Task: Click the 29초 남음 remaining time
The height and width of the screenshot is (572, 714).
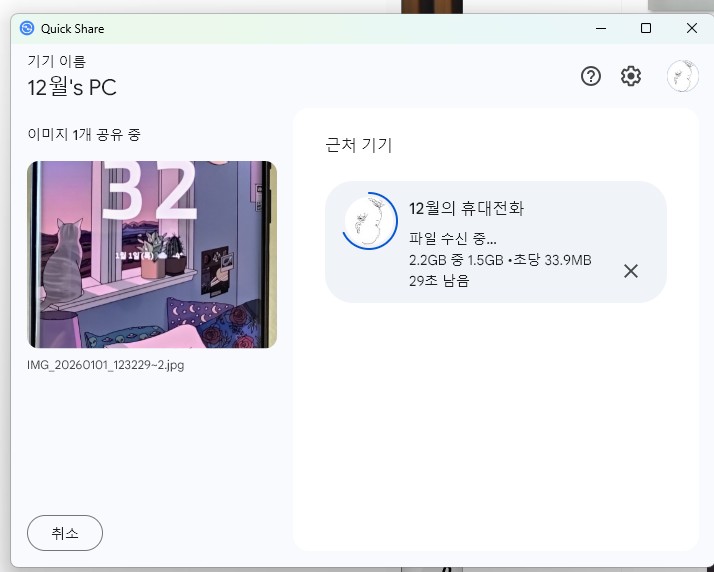Action: pyautogui.click(x=439, y=281)
